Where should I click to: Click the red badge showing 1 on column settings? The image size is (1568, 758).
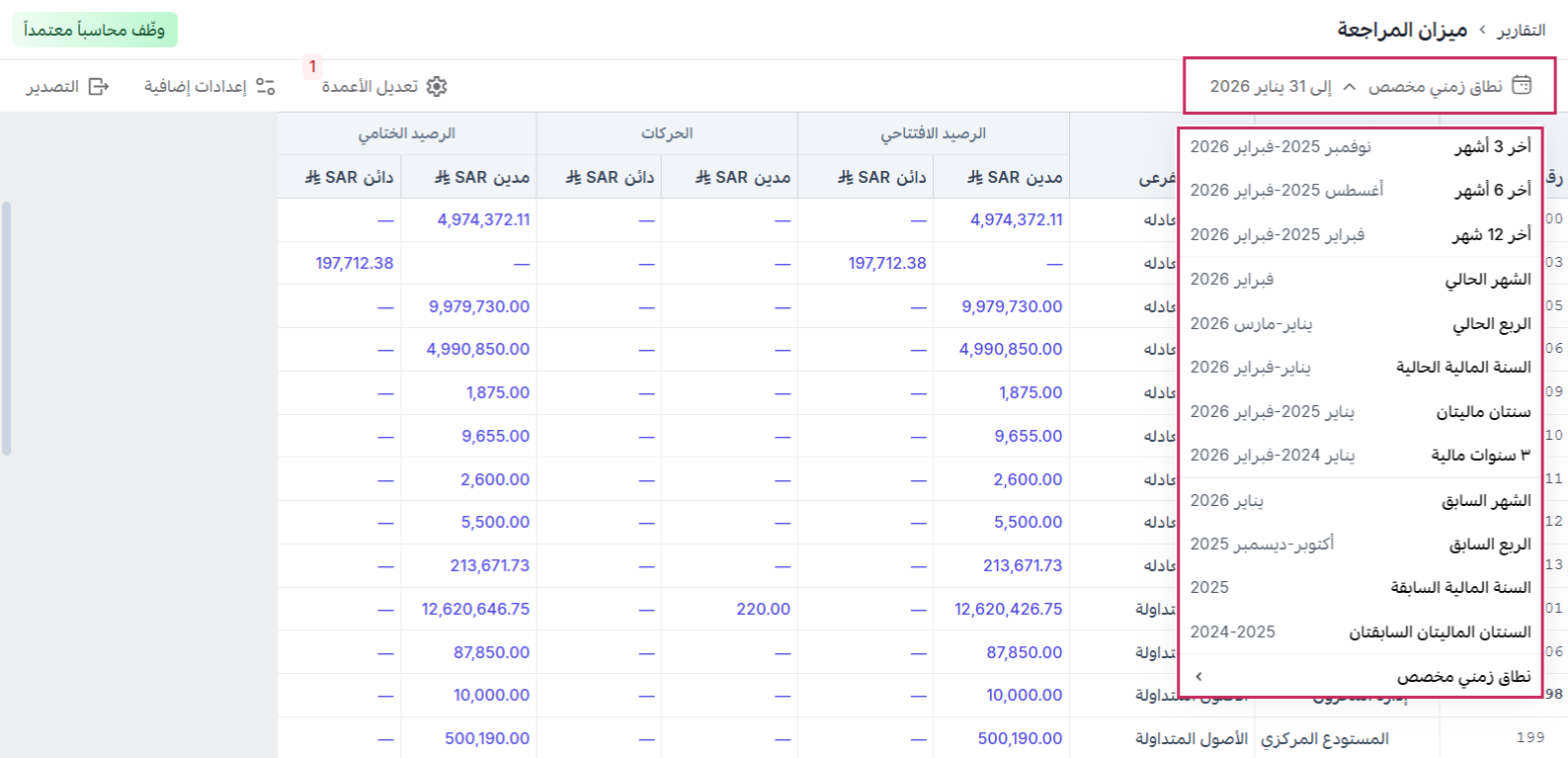(x=312, y=66)
